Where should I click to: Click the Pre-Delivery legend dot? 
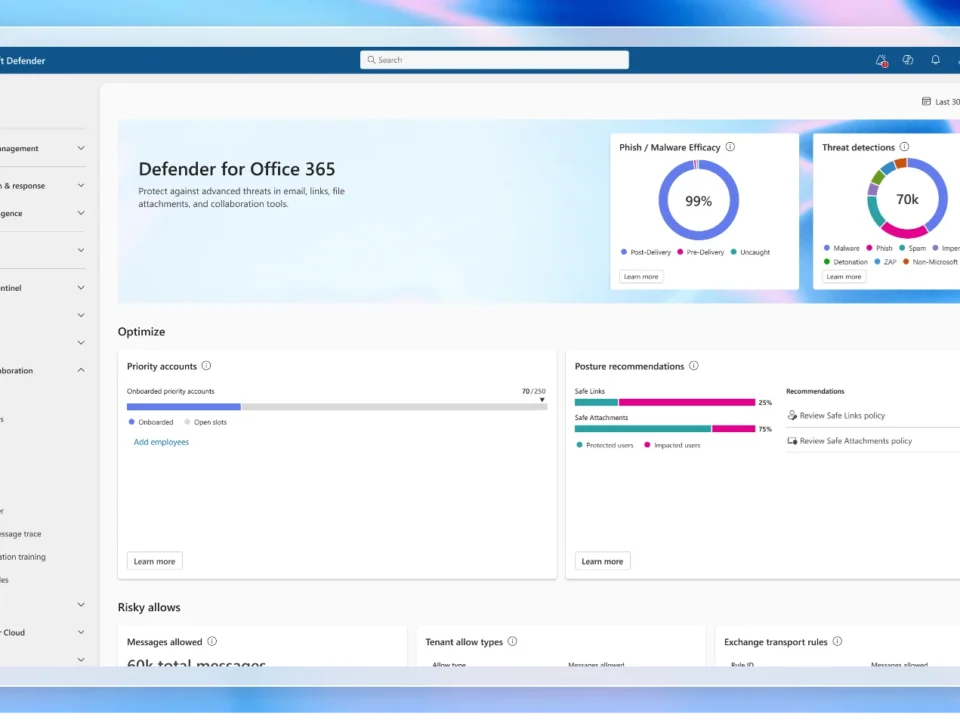[680, 252]
